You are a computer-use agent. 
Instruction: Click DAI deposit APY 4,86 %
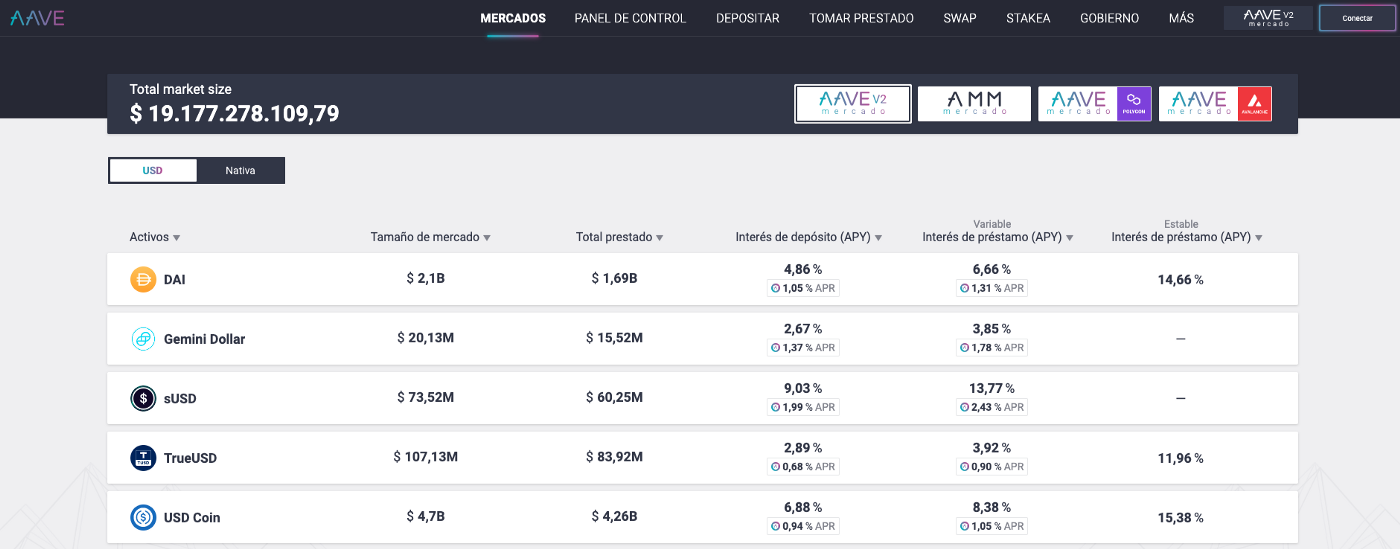tap(803, 269)
